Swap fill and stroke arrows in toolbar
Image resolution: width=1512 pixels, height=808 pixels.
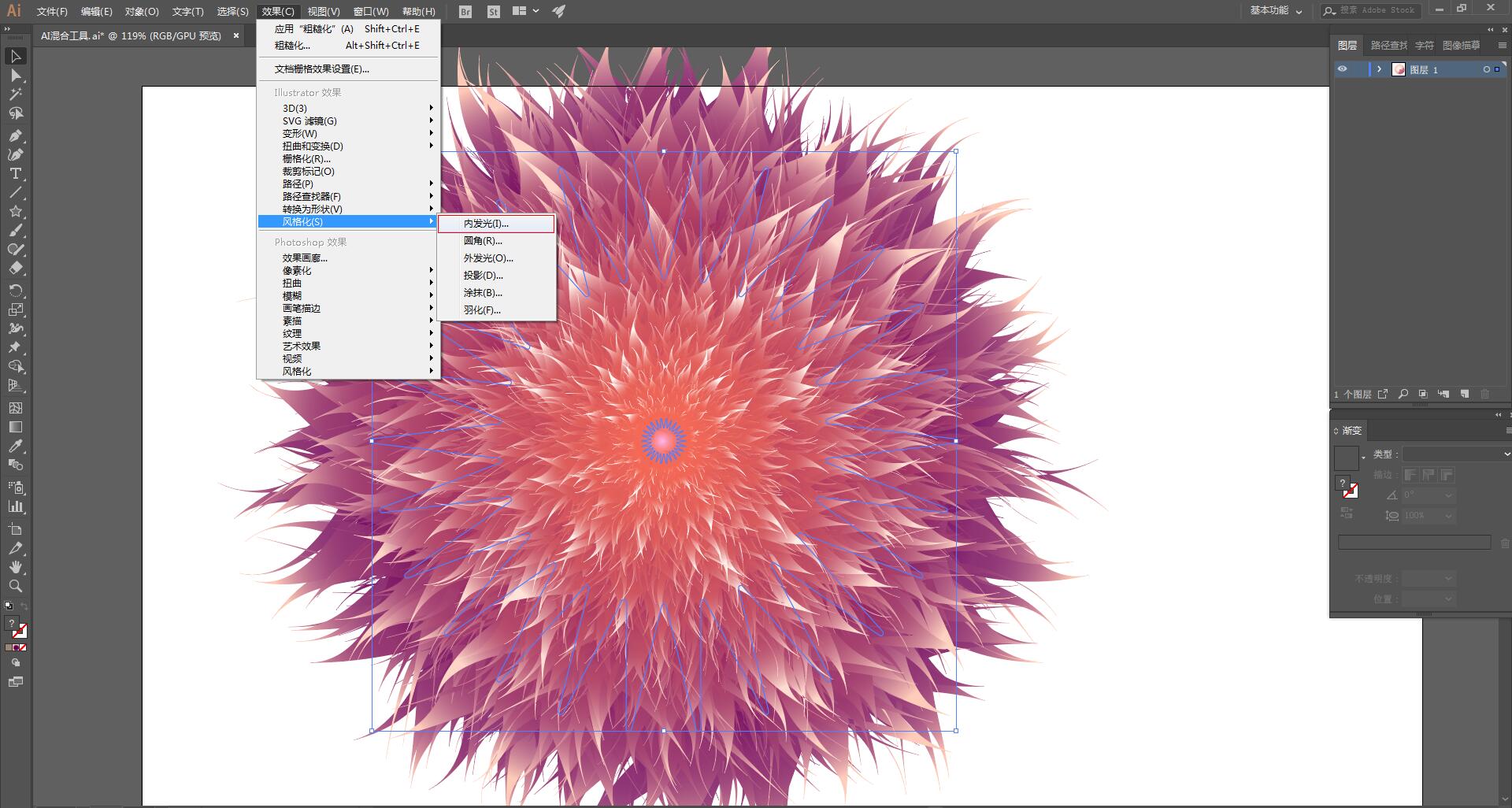24,606
